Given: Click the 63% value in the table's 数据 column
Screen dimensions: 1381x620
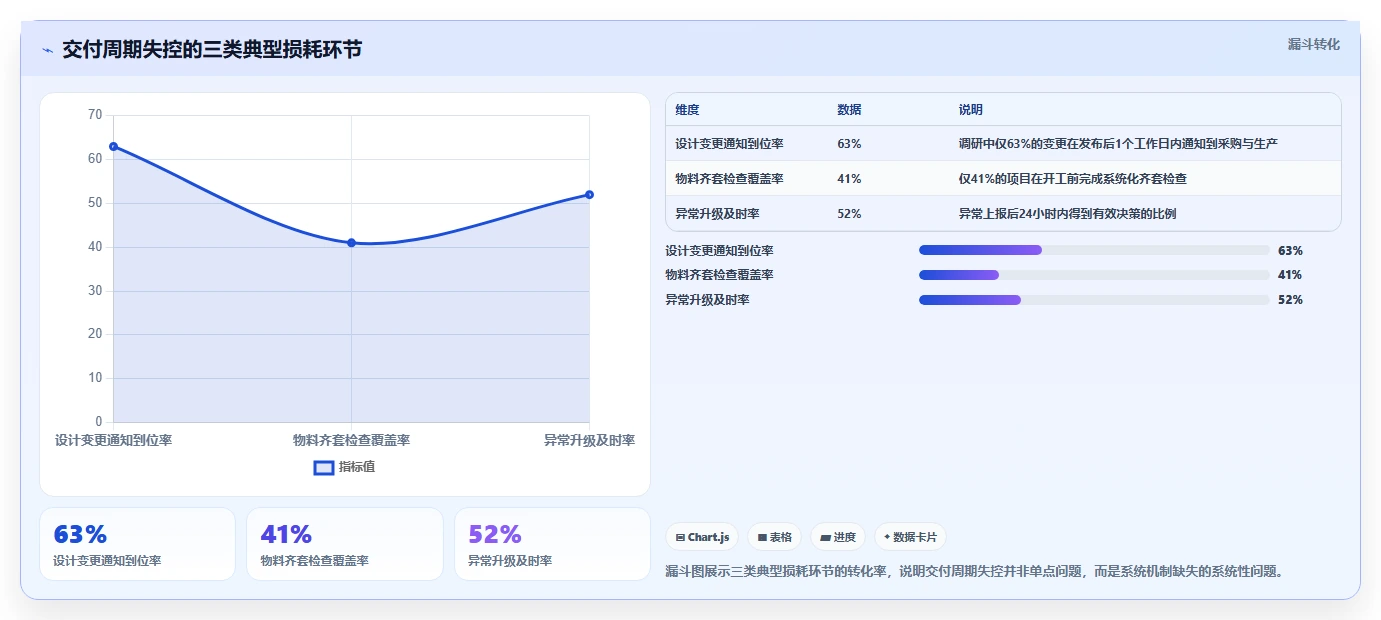Looking at the screenshot, I should [x=849, y=144].
